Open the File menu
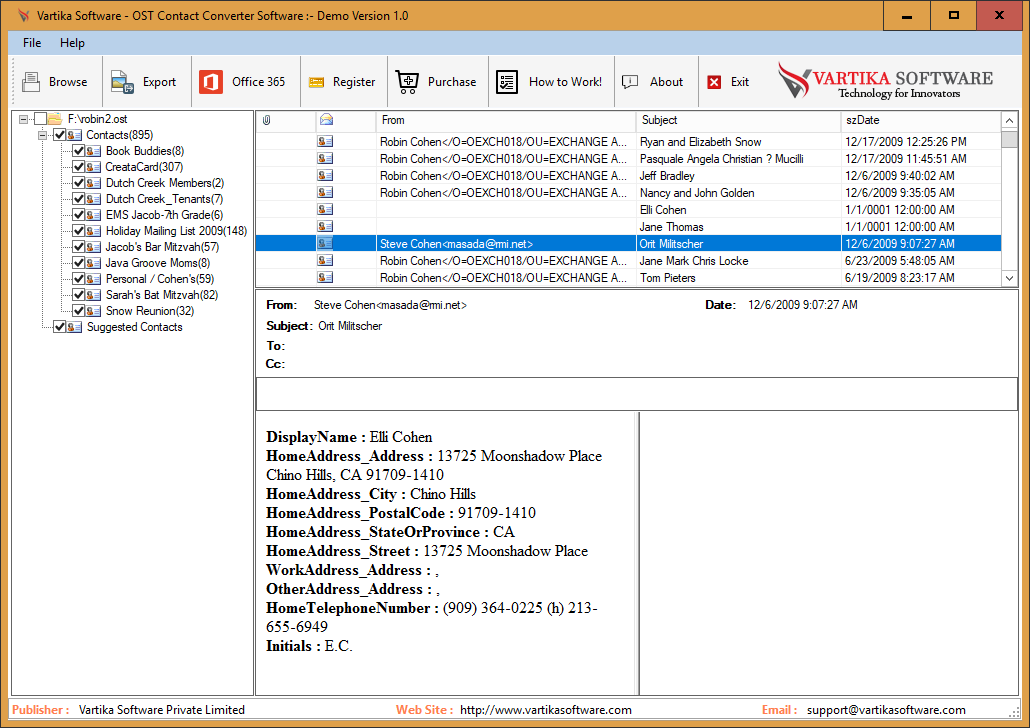The width and height of the screenshot is (1030, 728). [32, 43]
